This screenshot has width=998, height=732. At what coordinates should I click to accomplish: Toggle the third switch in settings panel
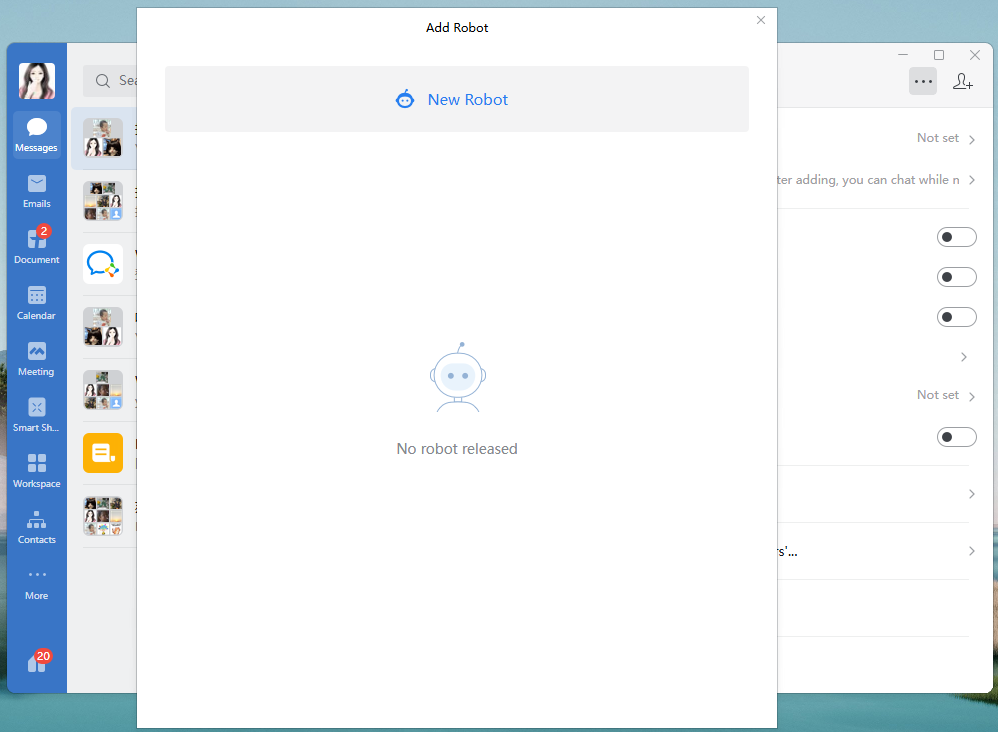956,317
